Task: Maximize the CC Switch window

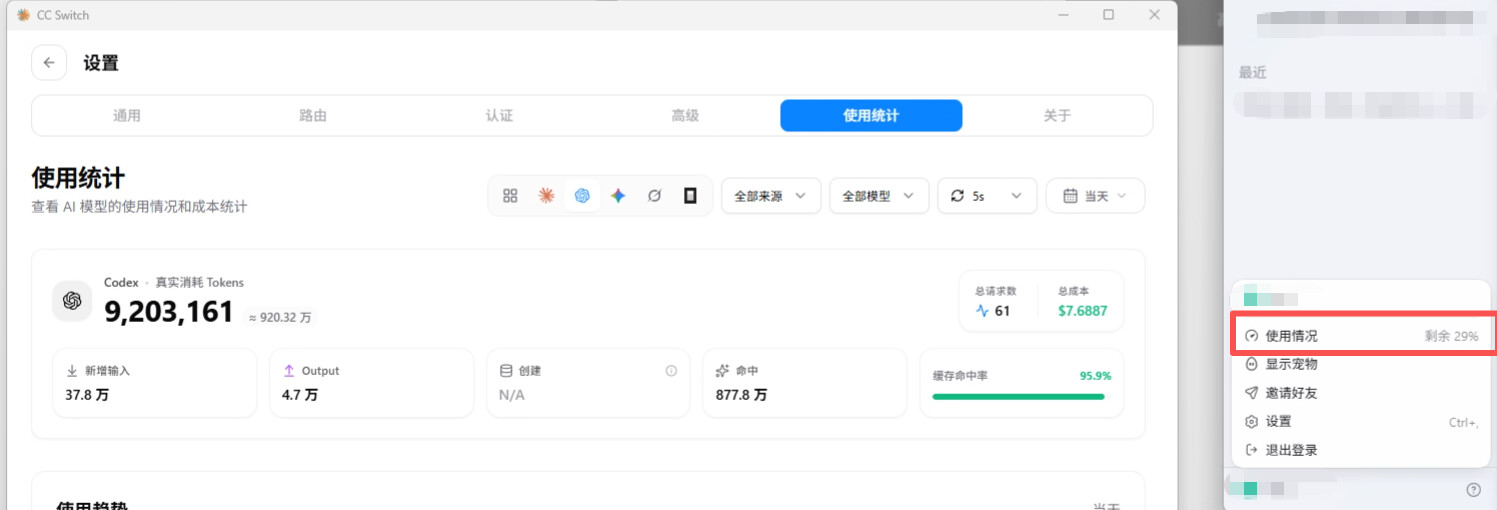Action: pyautogui.click(x=1108, y=15)
